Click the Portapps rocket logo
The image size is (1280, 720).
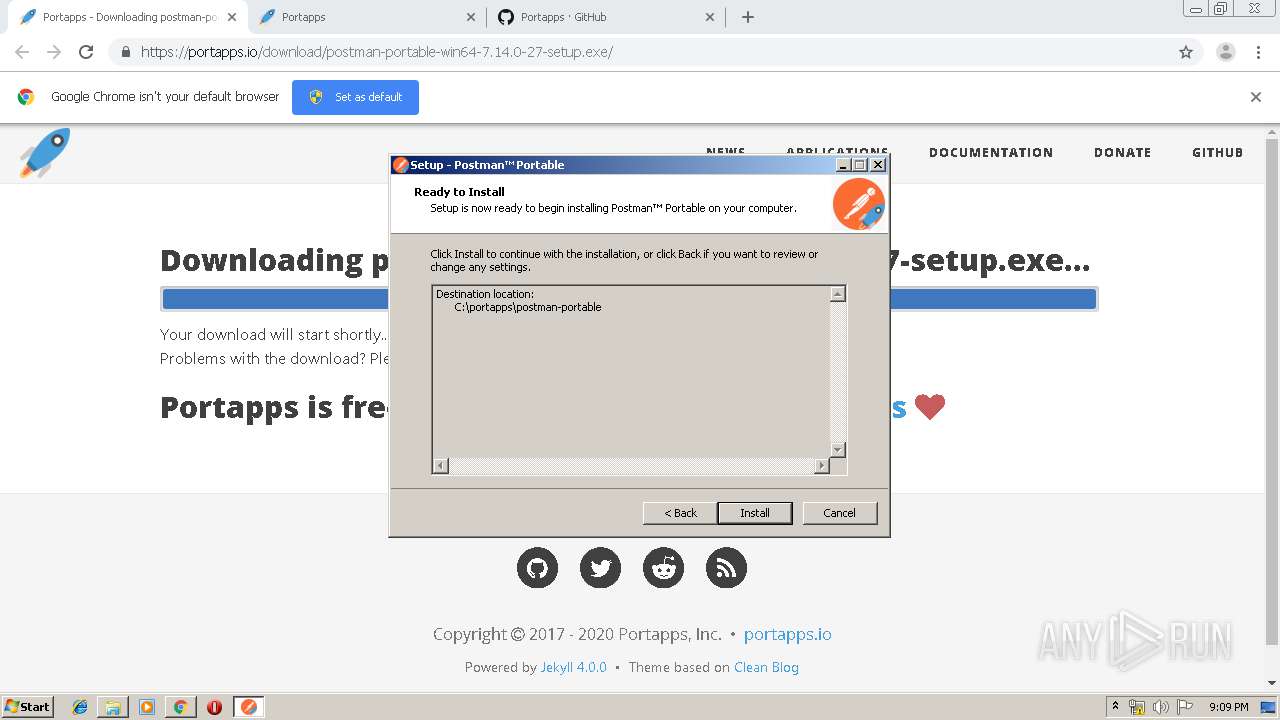44,153
